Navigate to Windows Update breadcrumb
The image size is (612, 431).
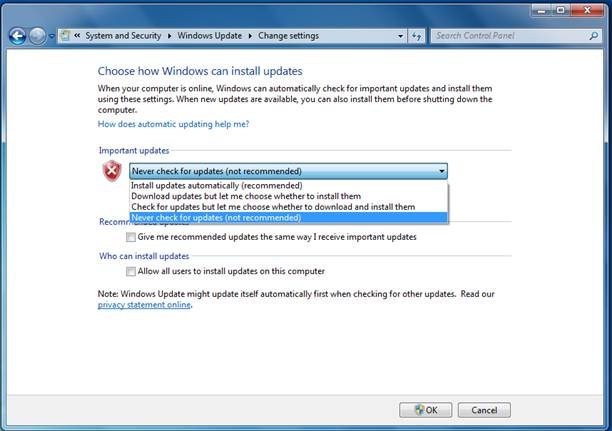pyautogui.click(x=210, y=36)
